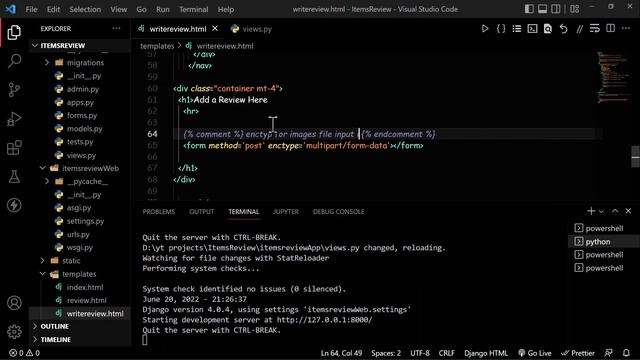Open settings.py in the explorer

[x=85, y=221]
